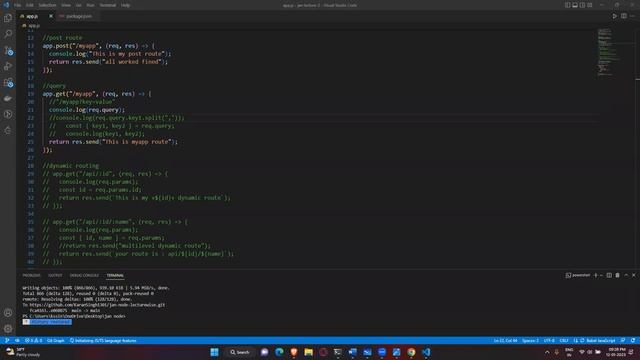Image resolution: width=640 pixels, height=360 pixels.
Task: Select Initializing JS/TS language features status
Action: coord(103,340)
